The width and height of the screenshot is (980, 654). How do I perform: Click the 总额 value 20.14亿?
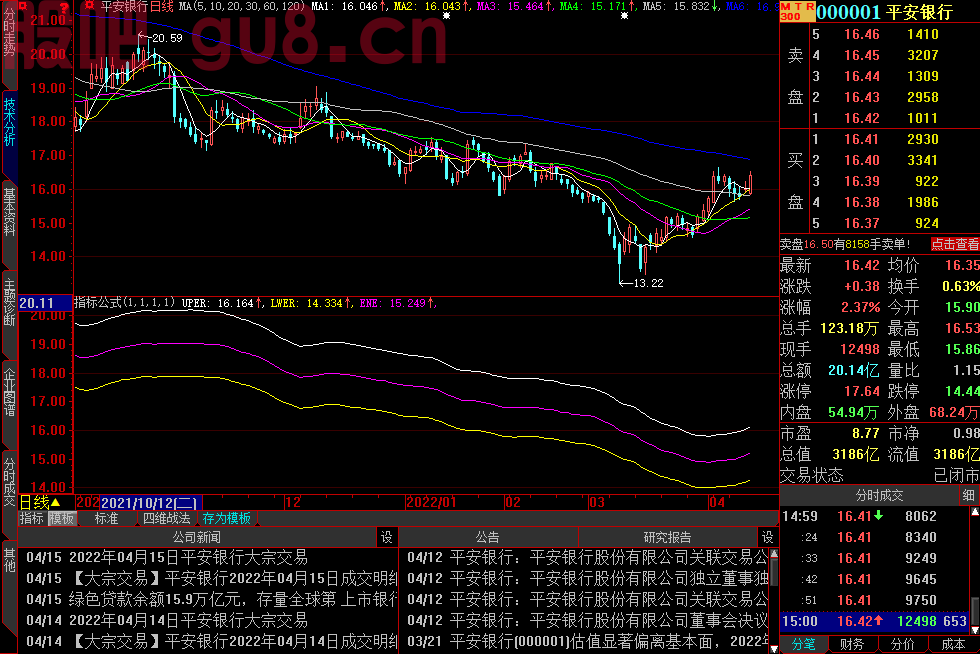(853, 370)
